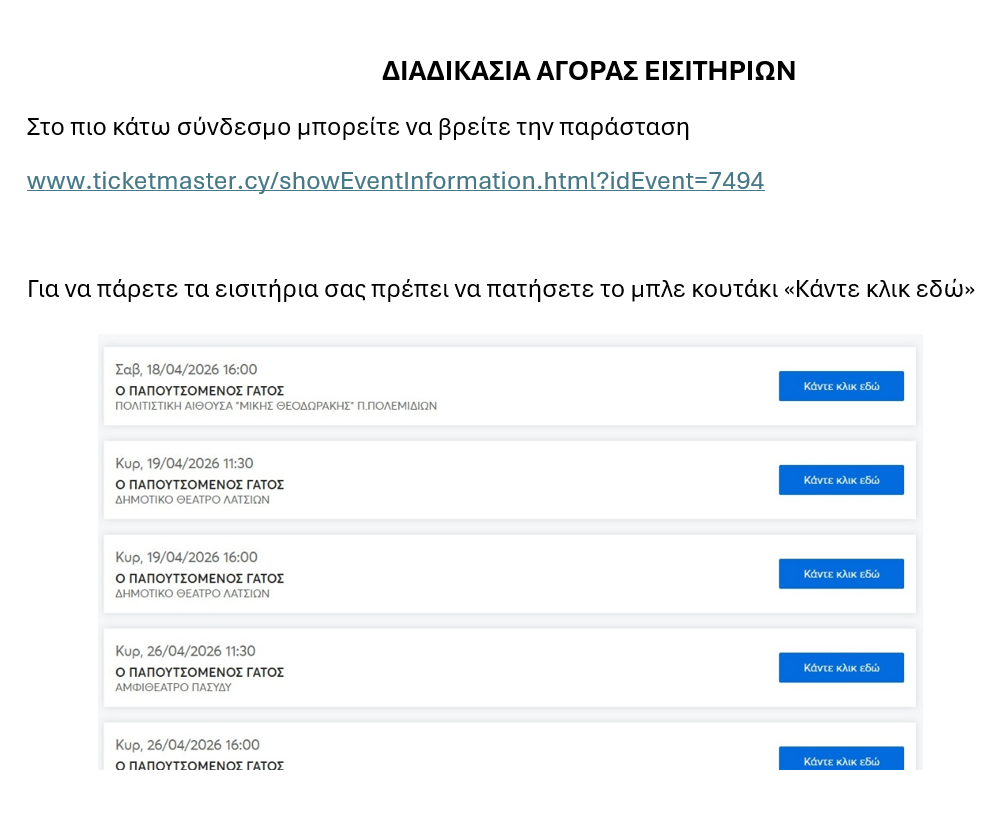The width and height of the screenshot is (1006, 817).
Task: Click the venue name "ΑΜΦΙΘΕΑΤΡΟ ΠΑΣΥΔΥ"
Action: pos(174,688)
